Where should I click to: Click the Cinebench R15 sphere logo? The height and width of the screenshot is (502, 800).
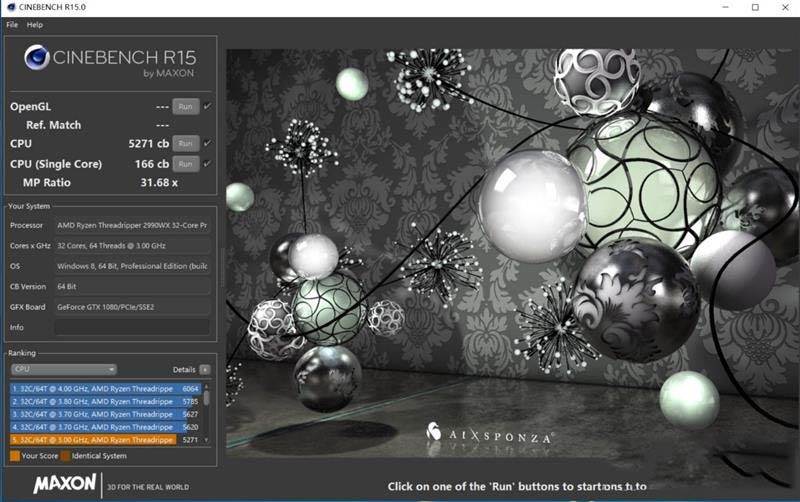[38, 59]
